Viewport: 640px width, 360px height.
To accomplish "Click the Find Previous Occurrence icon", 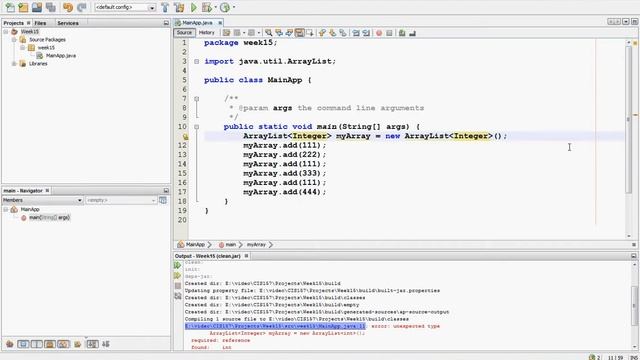I will 279,33.
